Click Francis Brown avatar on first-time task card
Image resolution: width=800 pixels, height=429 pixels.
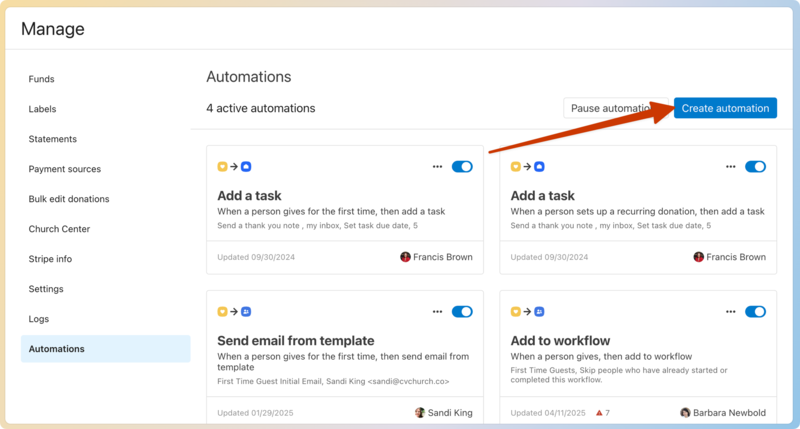click(405, 257)
